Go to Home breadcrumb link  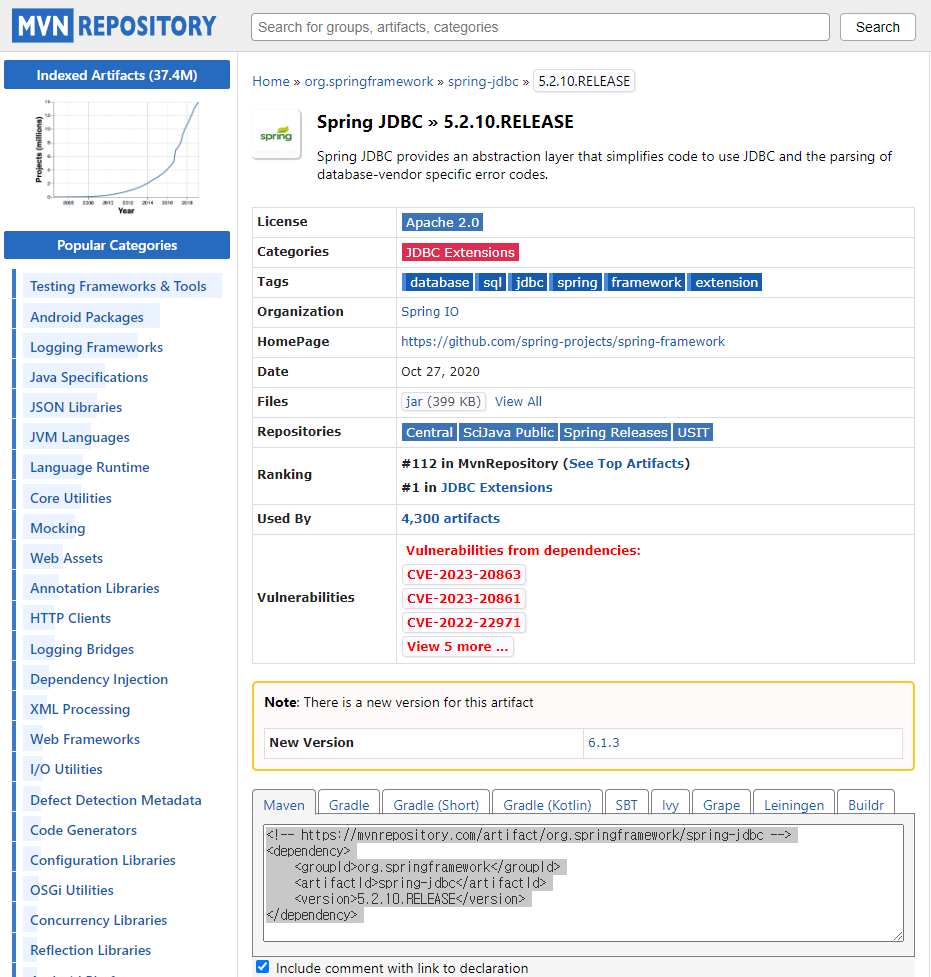[271, 82]
